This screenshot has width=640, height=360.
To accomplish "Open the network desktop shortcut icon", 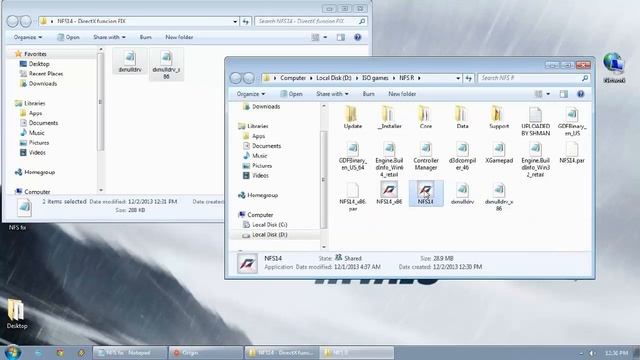I will 614,67.
